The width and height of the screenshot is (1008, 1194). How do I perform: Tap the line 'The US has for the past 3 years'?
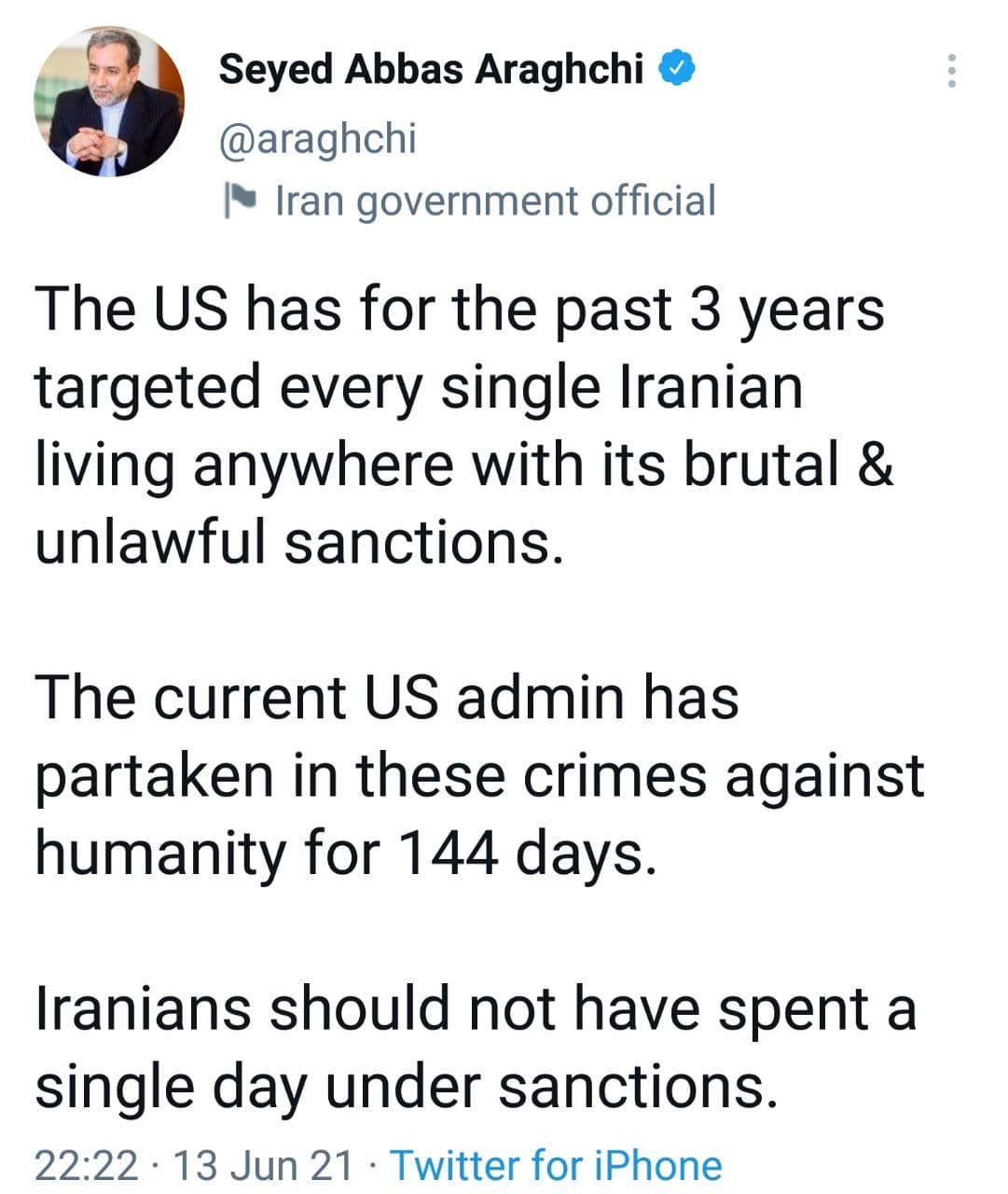(x=460, y=310)
